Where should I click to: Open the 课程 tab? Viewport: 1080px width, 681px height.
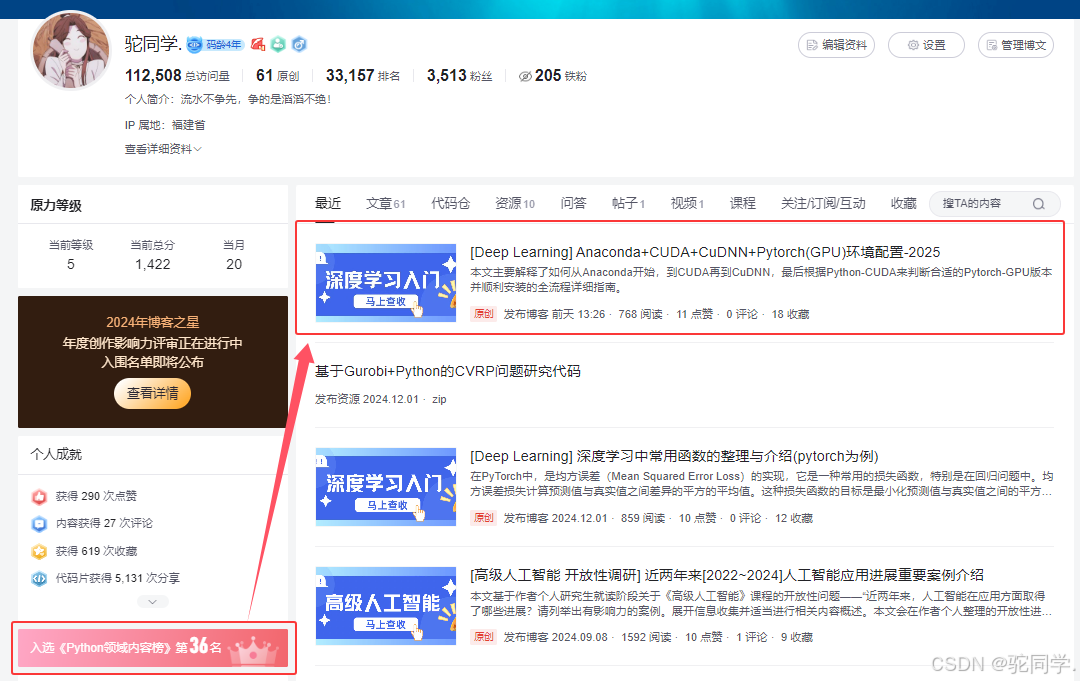[742, 203]
